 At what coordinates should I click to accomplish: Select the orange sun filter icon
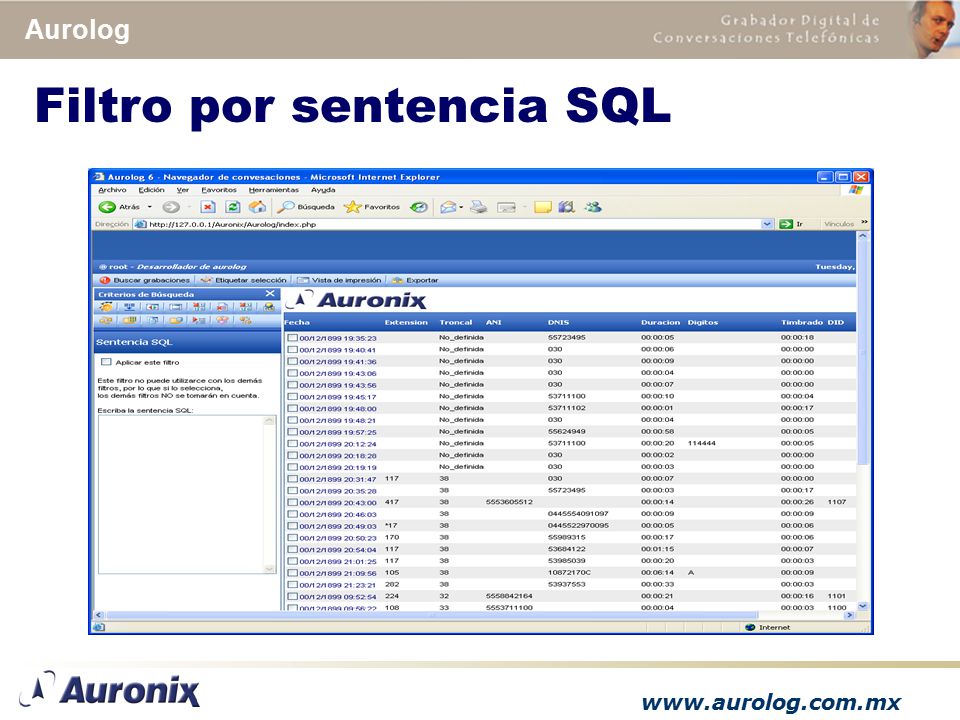pyautogui.click(x=107, y=307)
